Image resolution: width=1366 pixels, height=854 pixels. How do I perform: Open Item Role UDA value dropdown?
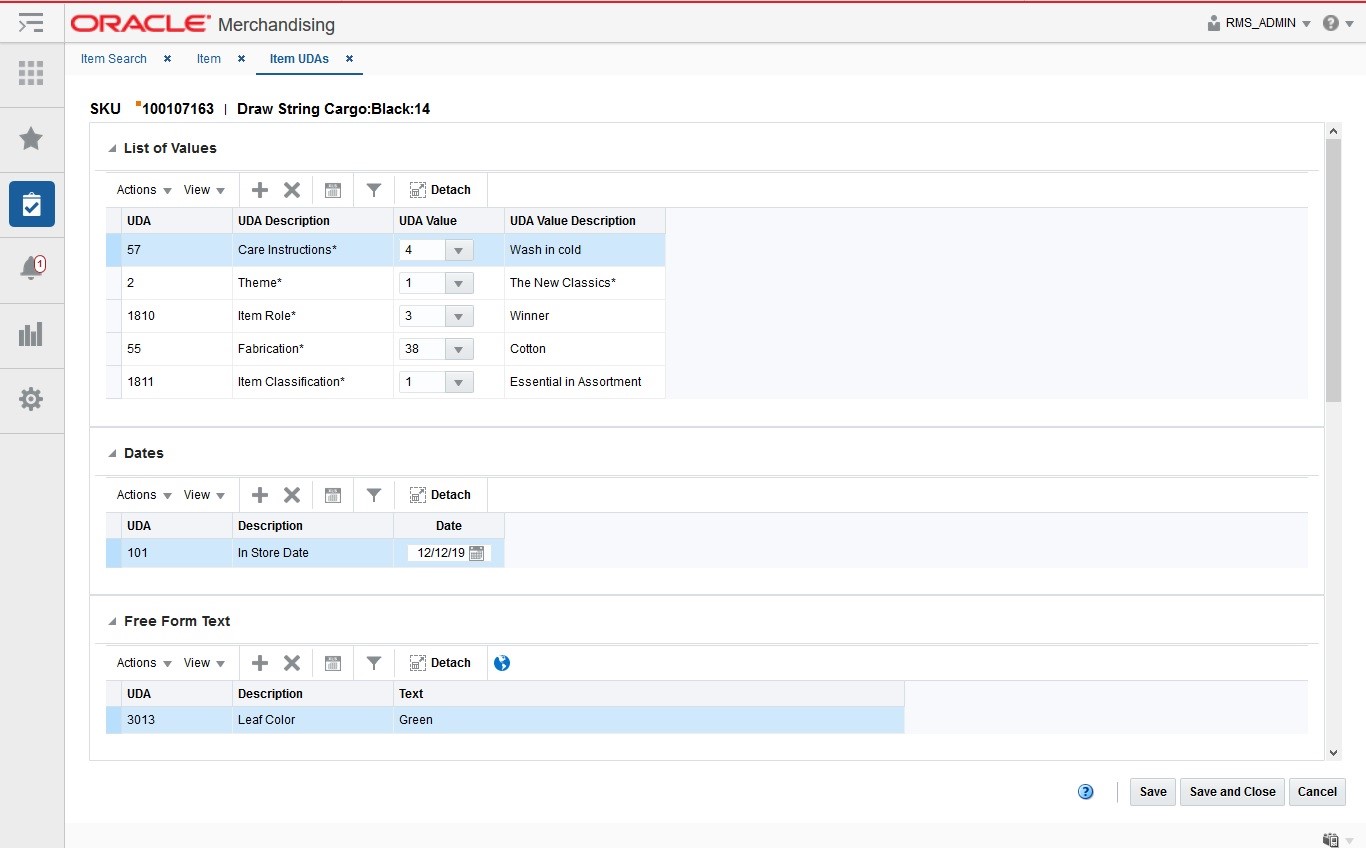(459, 316)
